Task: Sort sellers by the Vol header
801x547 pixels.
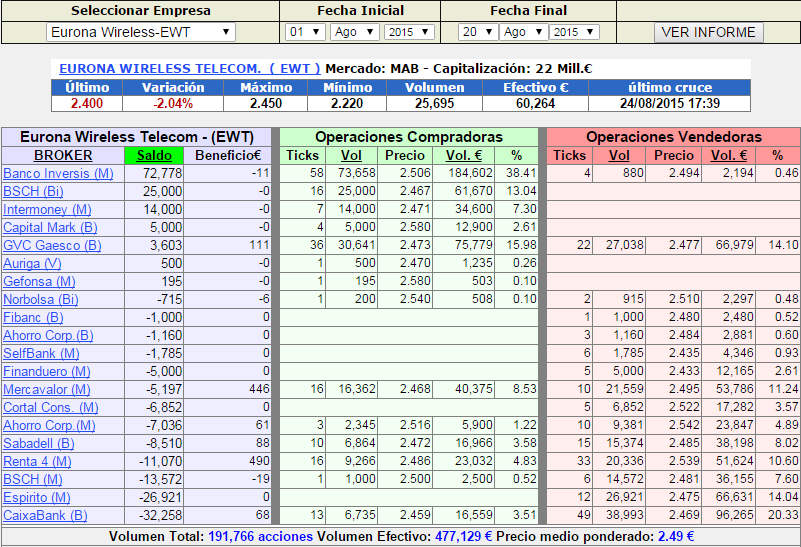Action: click(619, 155)
